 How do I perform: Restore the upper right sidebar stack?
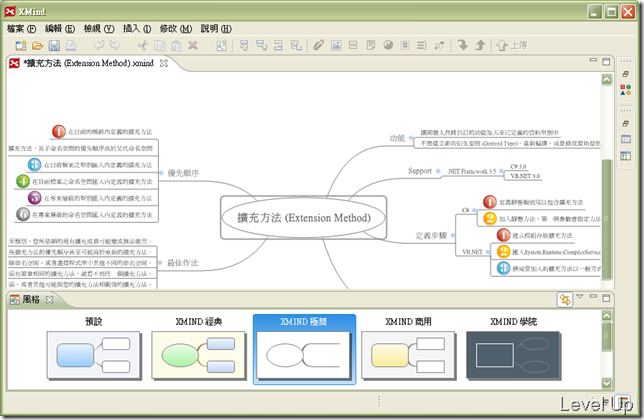626,74
